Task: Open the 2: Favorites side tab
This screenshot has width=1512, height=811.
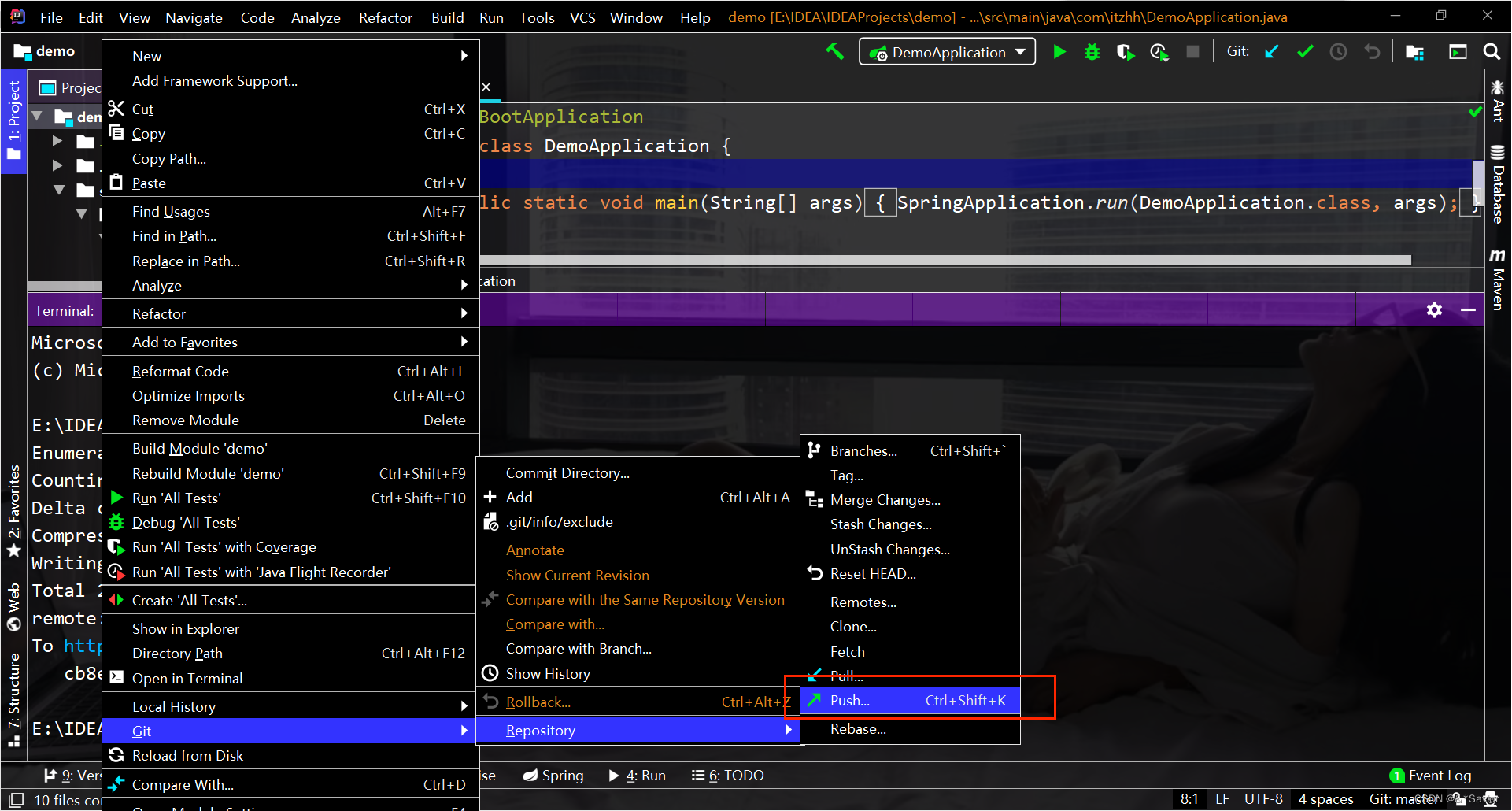Action: coord(14,511)
